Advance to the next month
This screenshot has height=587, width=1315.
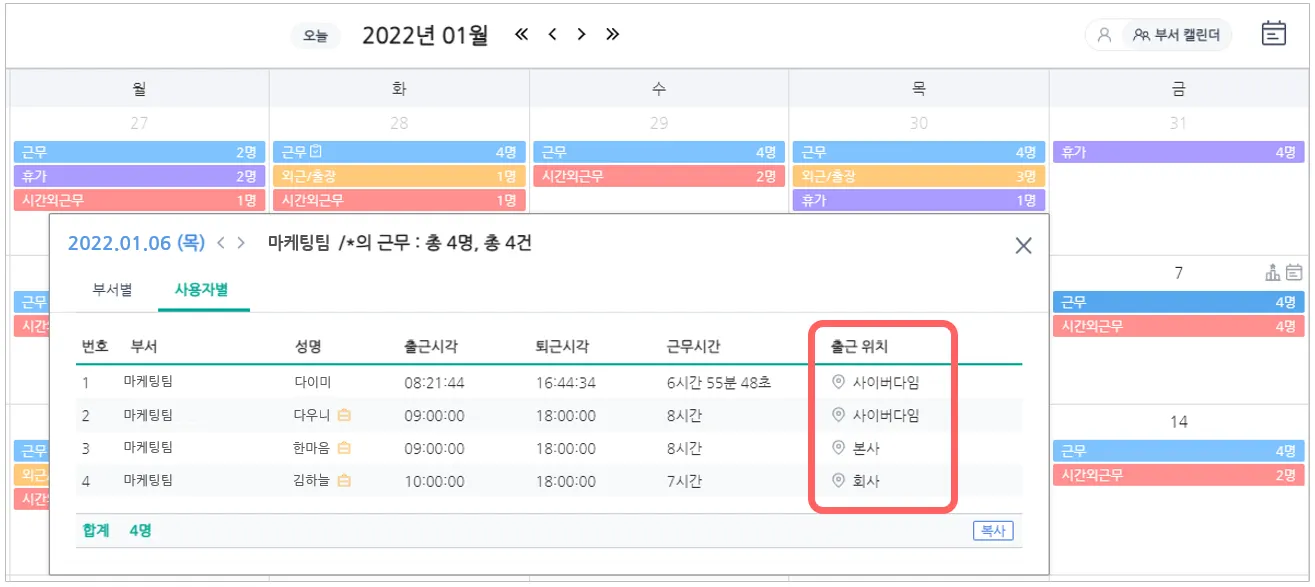click(582, 35)
